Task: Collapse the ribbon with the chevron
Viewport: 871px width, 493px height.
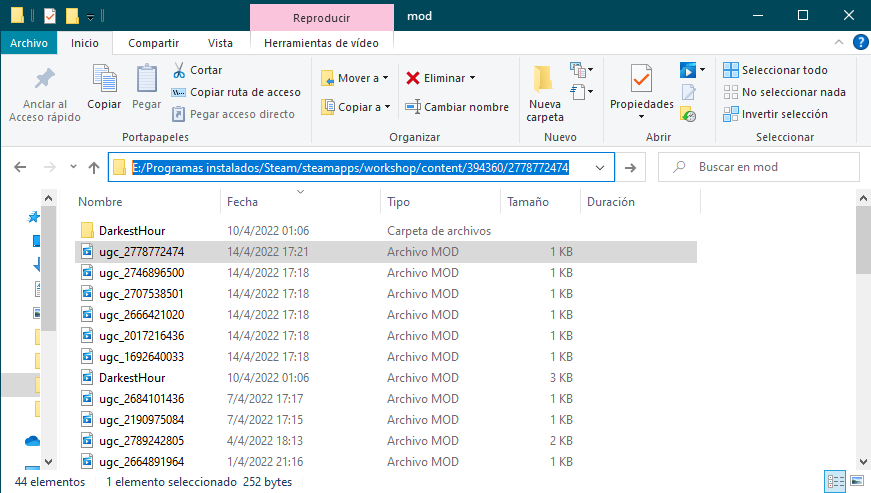Action: coord(839,42)
